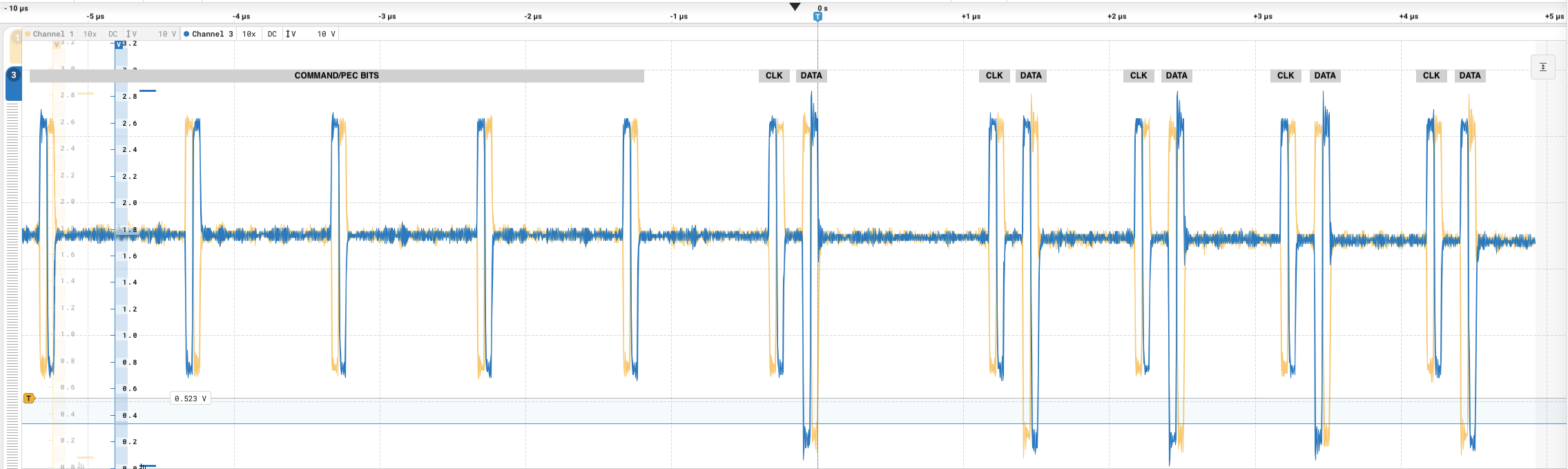
Task: Select the Channel 3 header label
Action: [x=212, y=34]
